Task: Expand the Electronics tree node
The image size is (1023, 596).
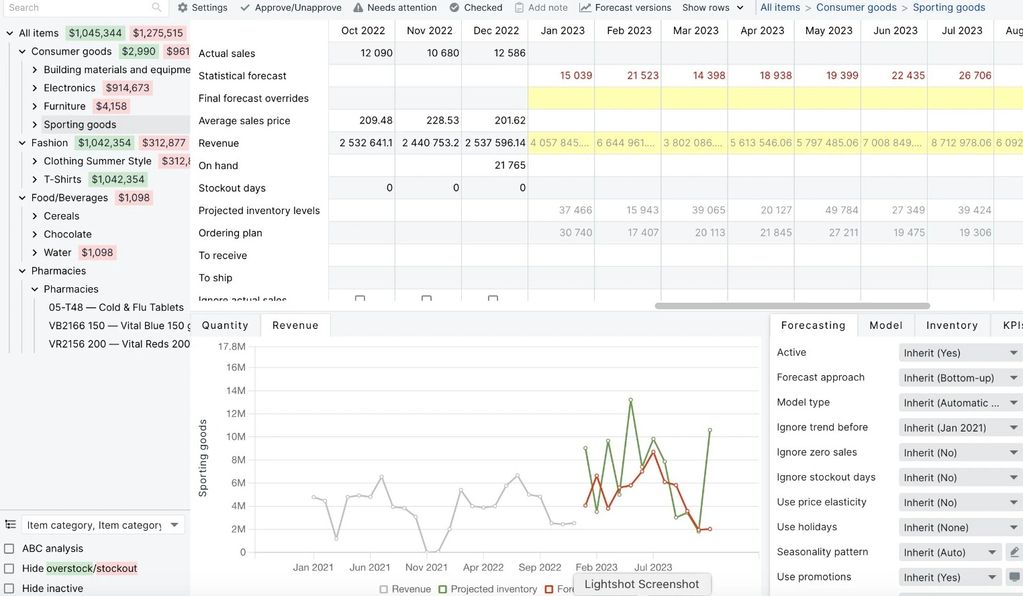Action: pyautogui.click(x=35, y=88)
